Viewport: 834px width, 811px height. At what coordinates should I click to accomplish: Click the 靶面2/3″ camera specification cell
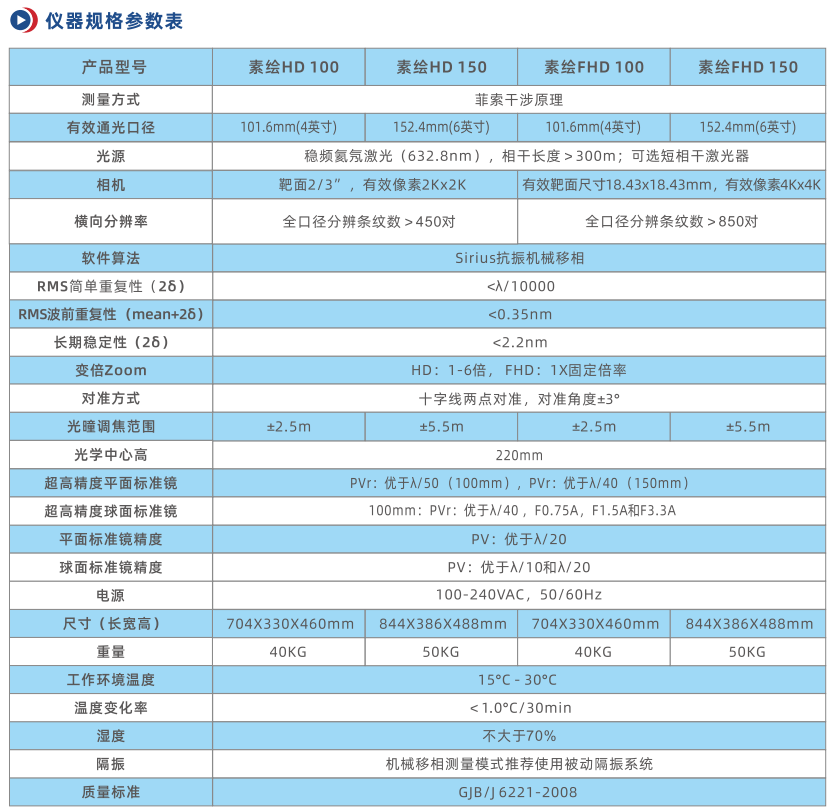[365, 185]
